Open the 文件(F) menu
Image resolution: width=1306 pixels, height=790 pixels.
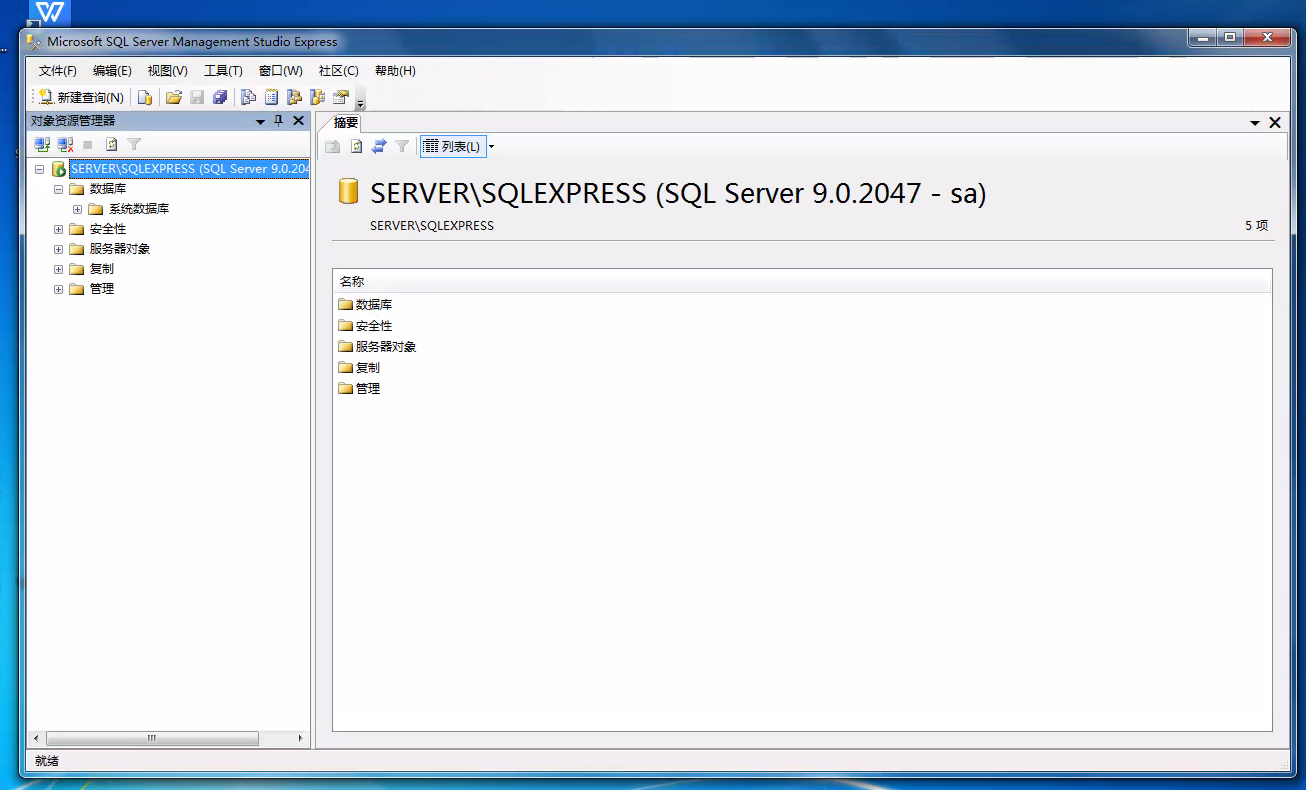point(58,71)
